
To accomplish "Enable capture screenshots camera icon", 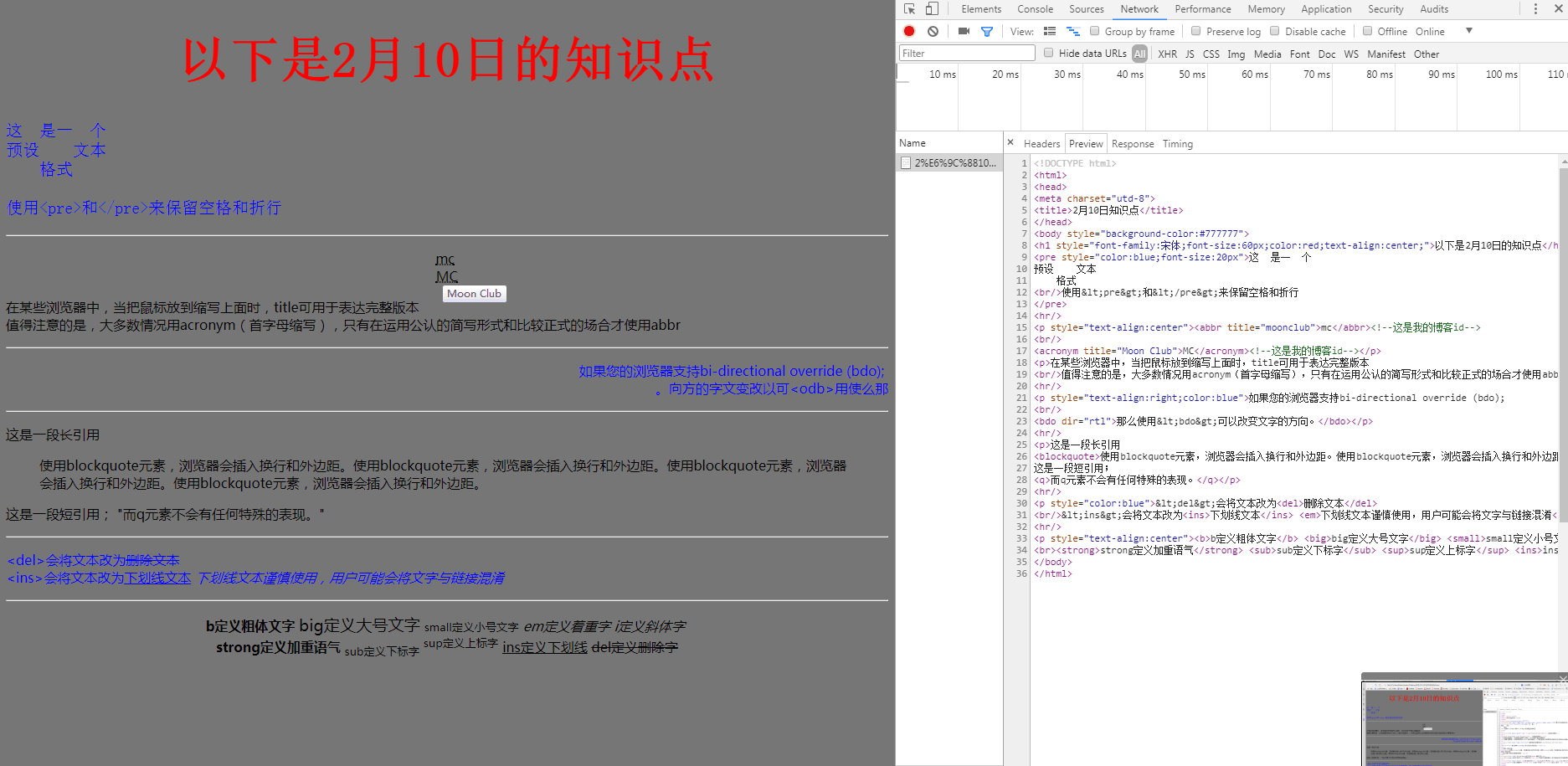I will point(964,31).
